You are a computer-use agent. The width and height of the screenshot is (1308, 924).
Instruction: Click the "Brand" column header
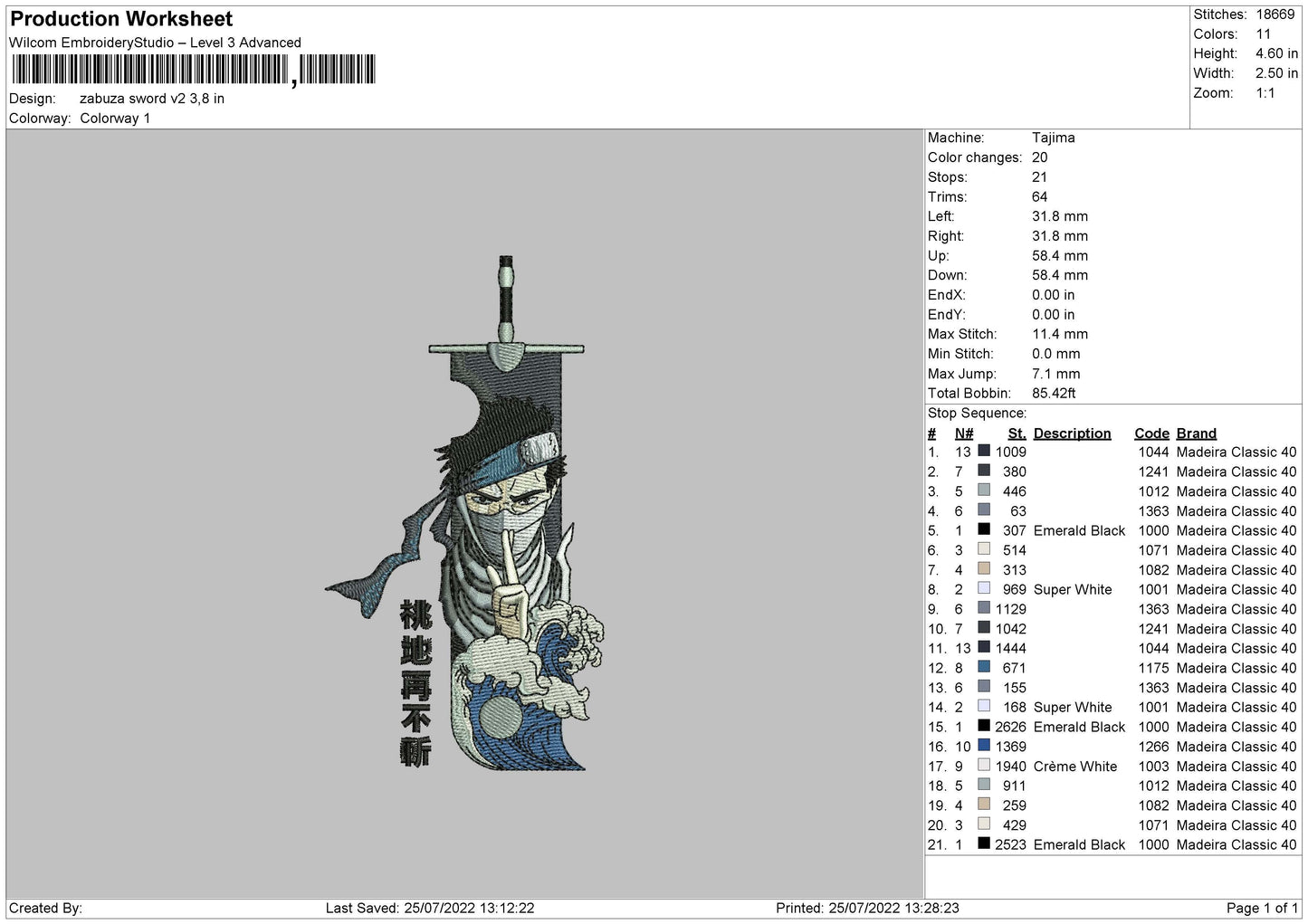[x=1197, y=433]
